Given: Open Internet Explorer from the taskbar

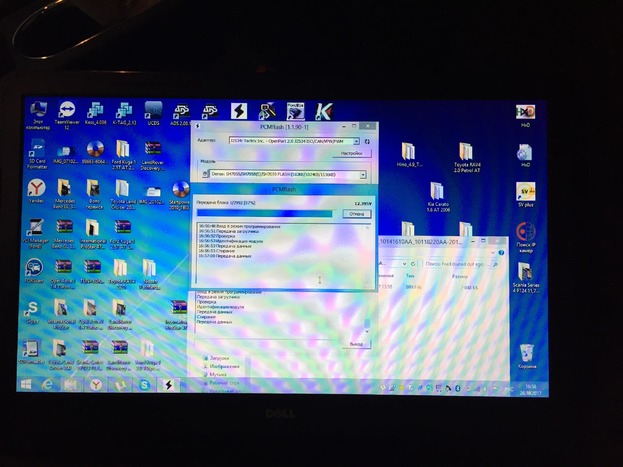Looking at the screenshot, I should pos(47,384).
